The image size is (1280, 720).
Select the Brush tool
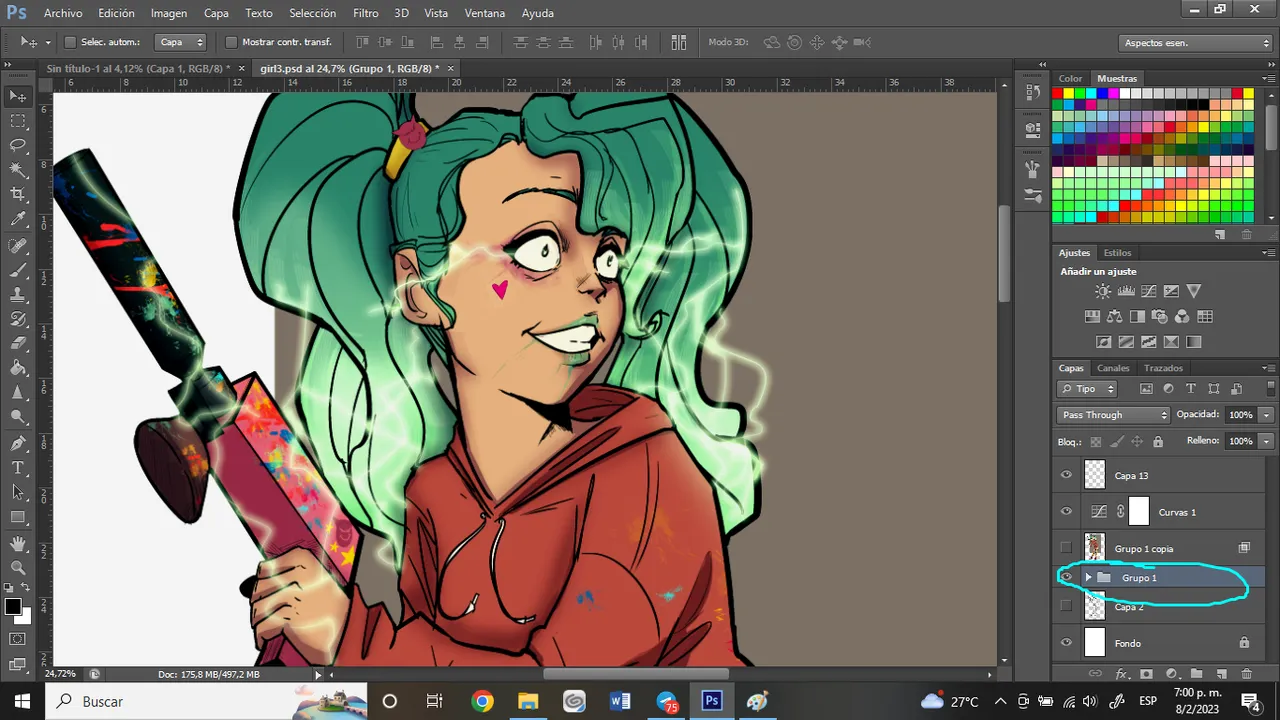[18, 271]
